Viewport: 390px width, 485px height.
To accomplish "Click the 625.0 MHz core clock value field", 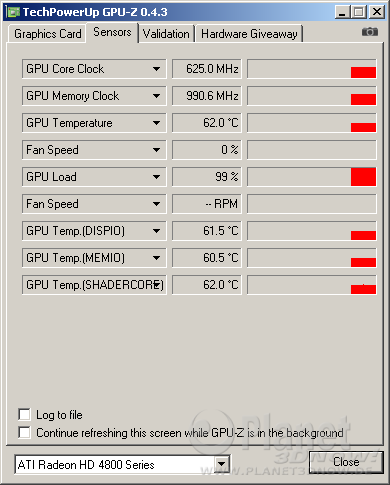I will 207,69.
